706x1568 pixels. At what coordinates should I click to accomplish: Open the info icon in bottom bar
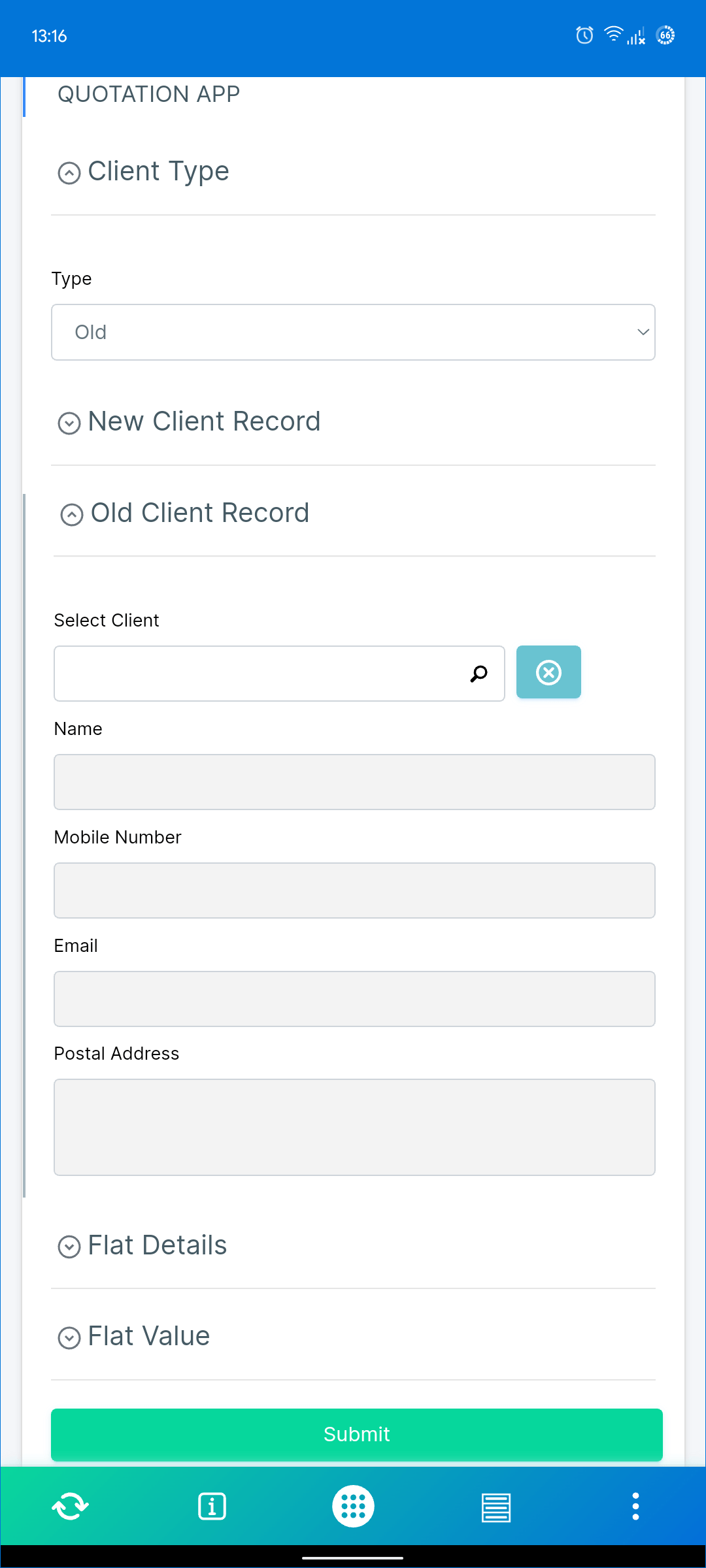coord(212,1507)
